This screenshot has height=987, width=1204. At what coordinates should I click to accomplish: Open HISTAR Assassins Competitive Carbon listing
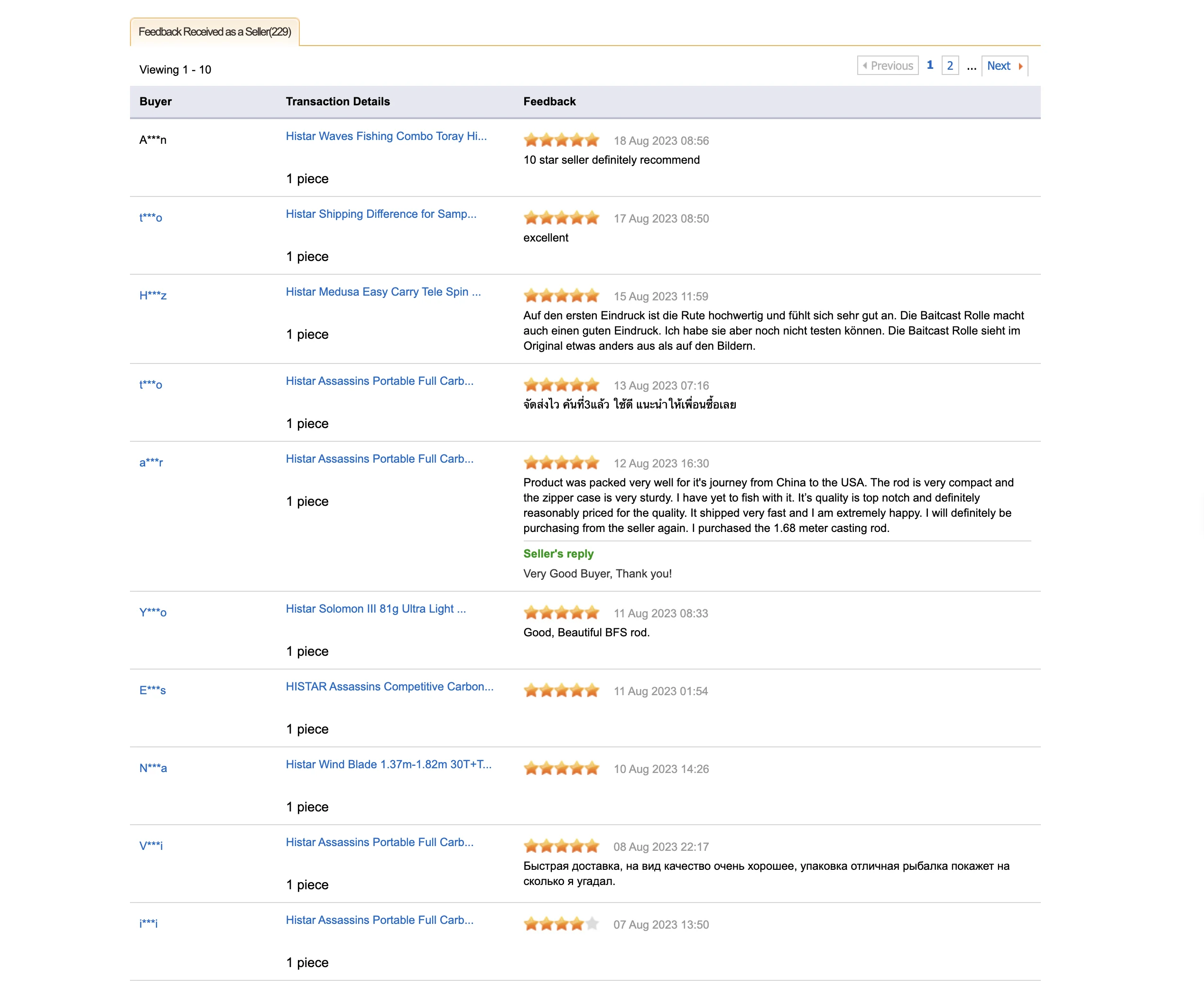coord(389,687)
